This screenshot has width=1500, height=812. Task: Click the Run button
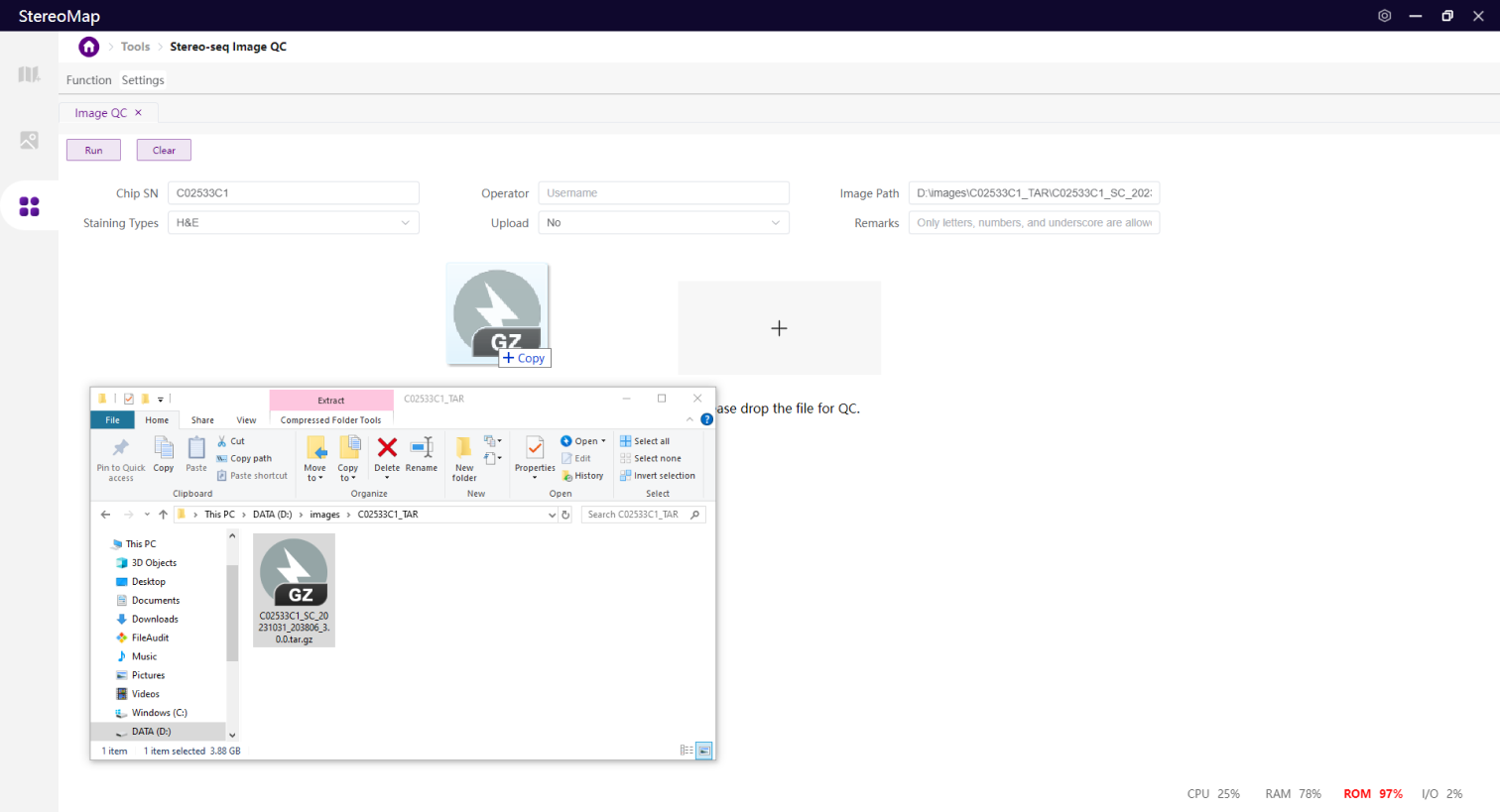tap(93, 151)
